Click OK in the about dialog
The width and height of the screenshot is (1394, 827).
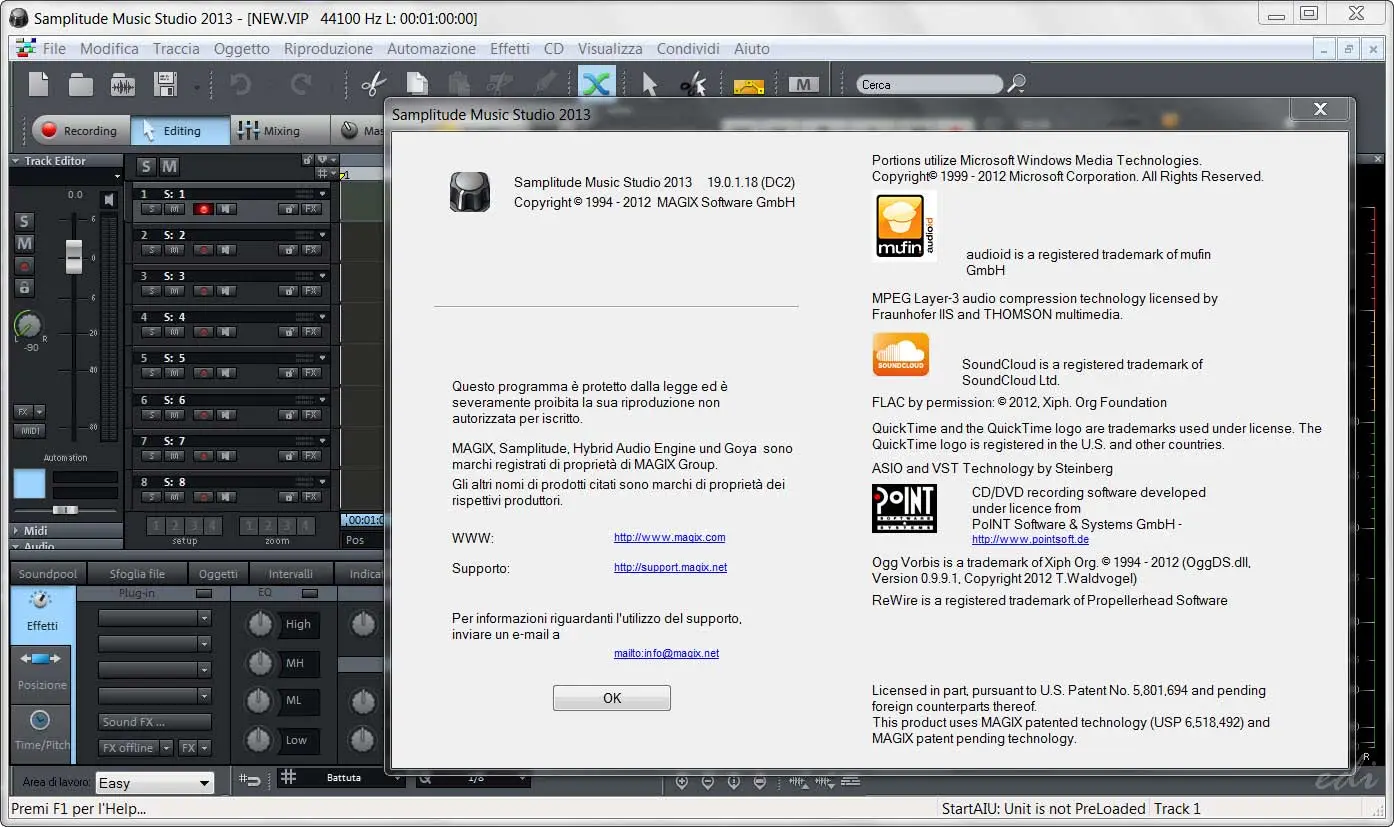click(x=612, y=698)
